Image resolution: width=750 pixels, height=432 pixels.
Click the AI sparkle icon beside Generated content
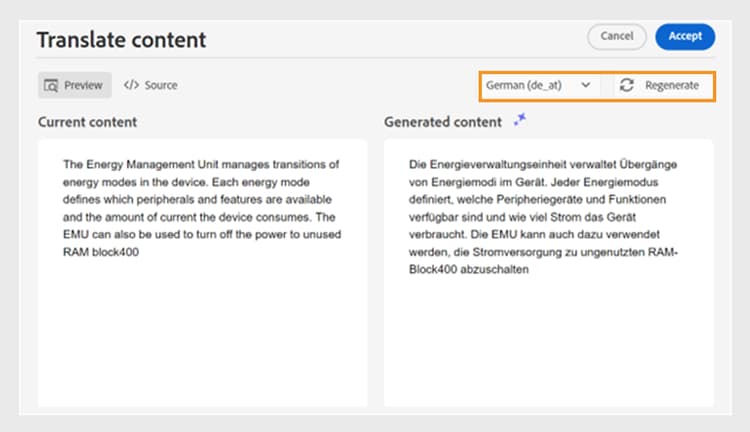click(519, 121)
